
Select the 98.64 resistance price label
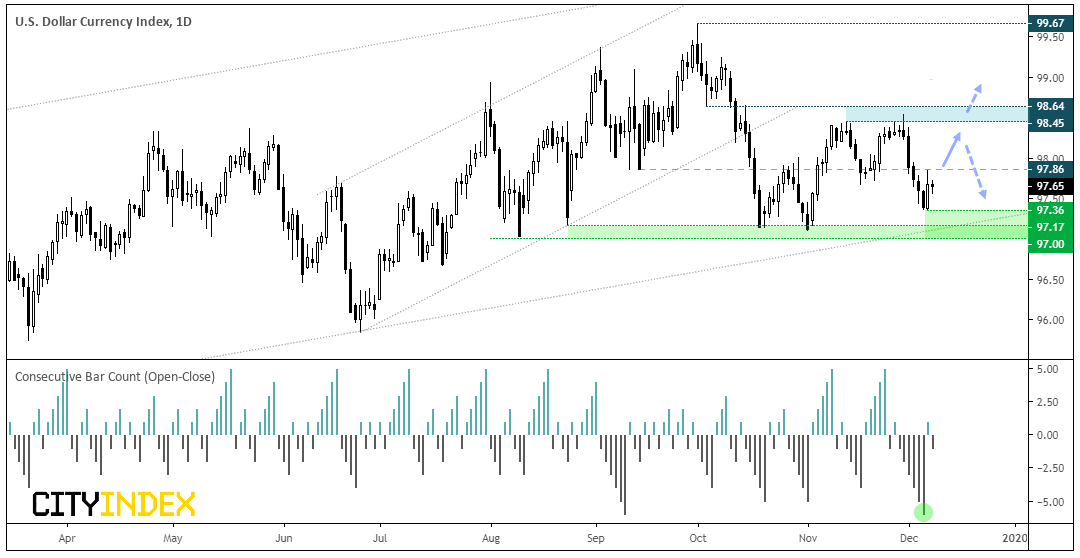click(x=1050, y=106)
